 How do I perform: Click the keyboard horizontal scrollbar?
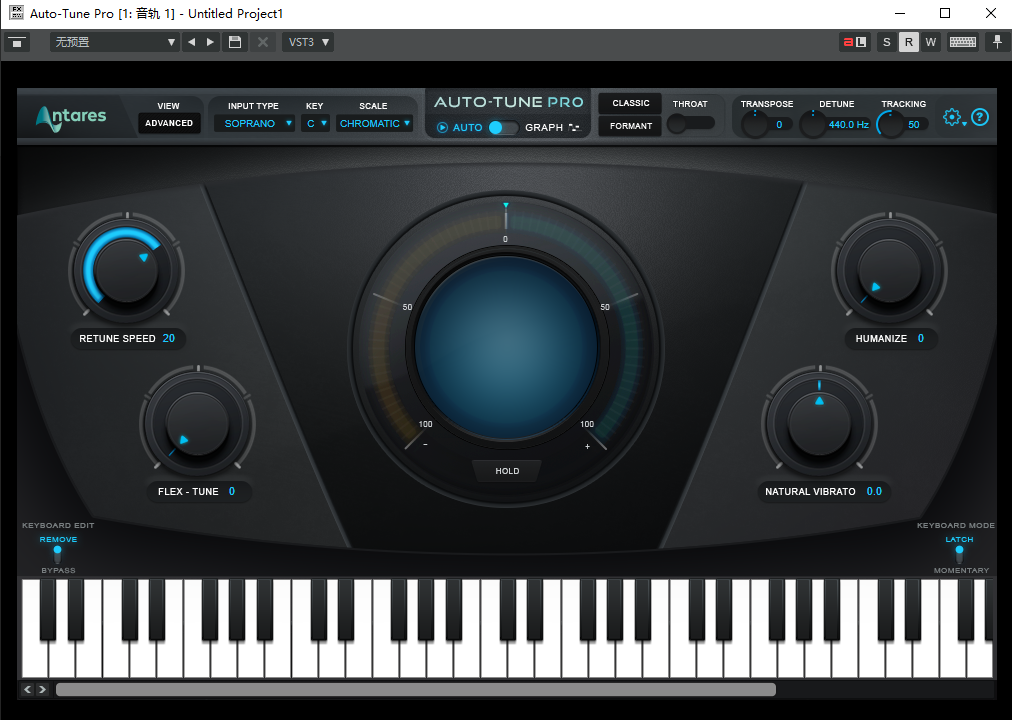click(416, 689)
